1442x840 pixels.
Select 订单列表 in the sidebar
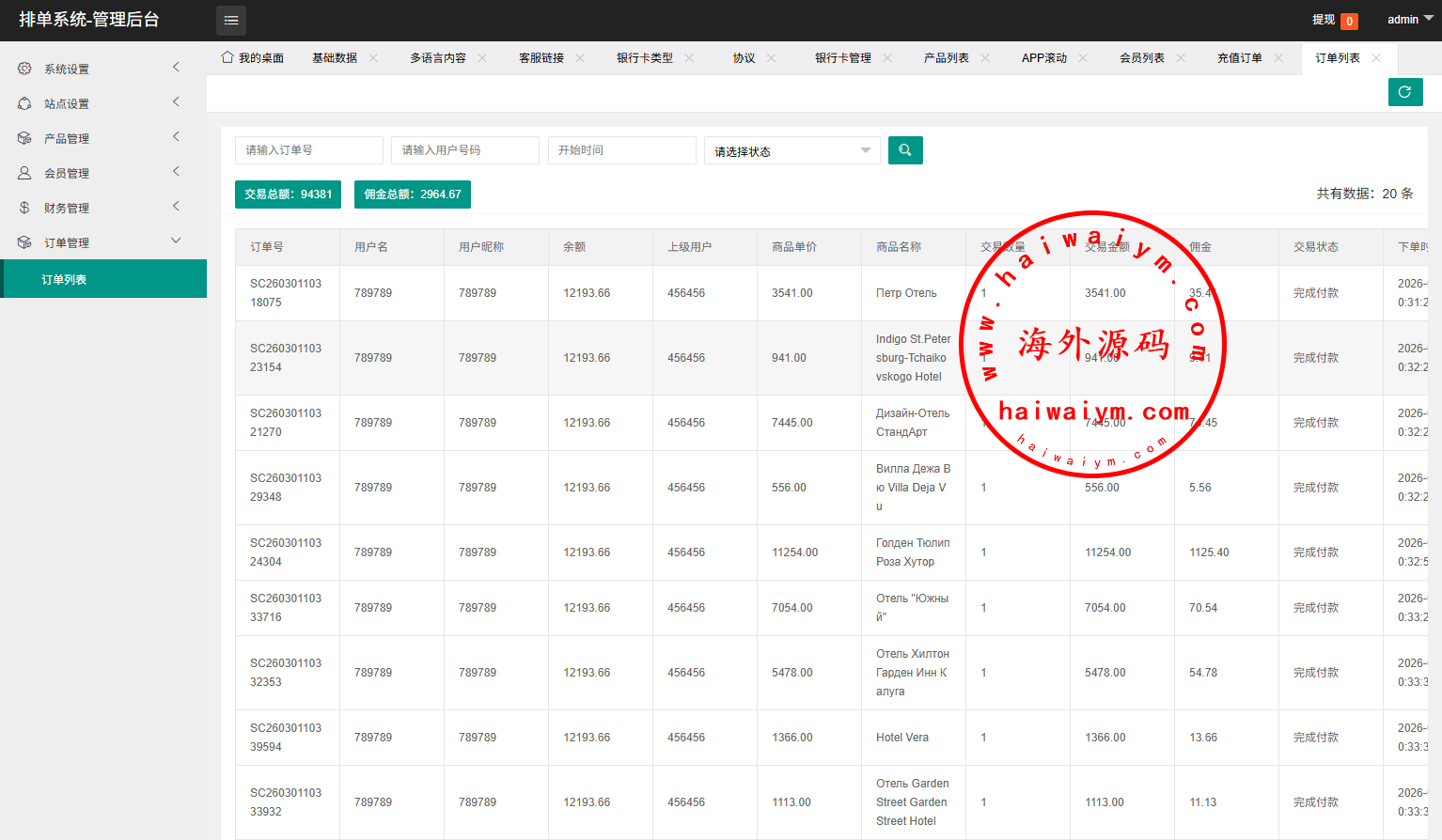tap(64, 280)
